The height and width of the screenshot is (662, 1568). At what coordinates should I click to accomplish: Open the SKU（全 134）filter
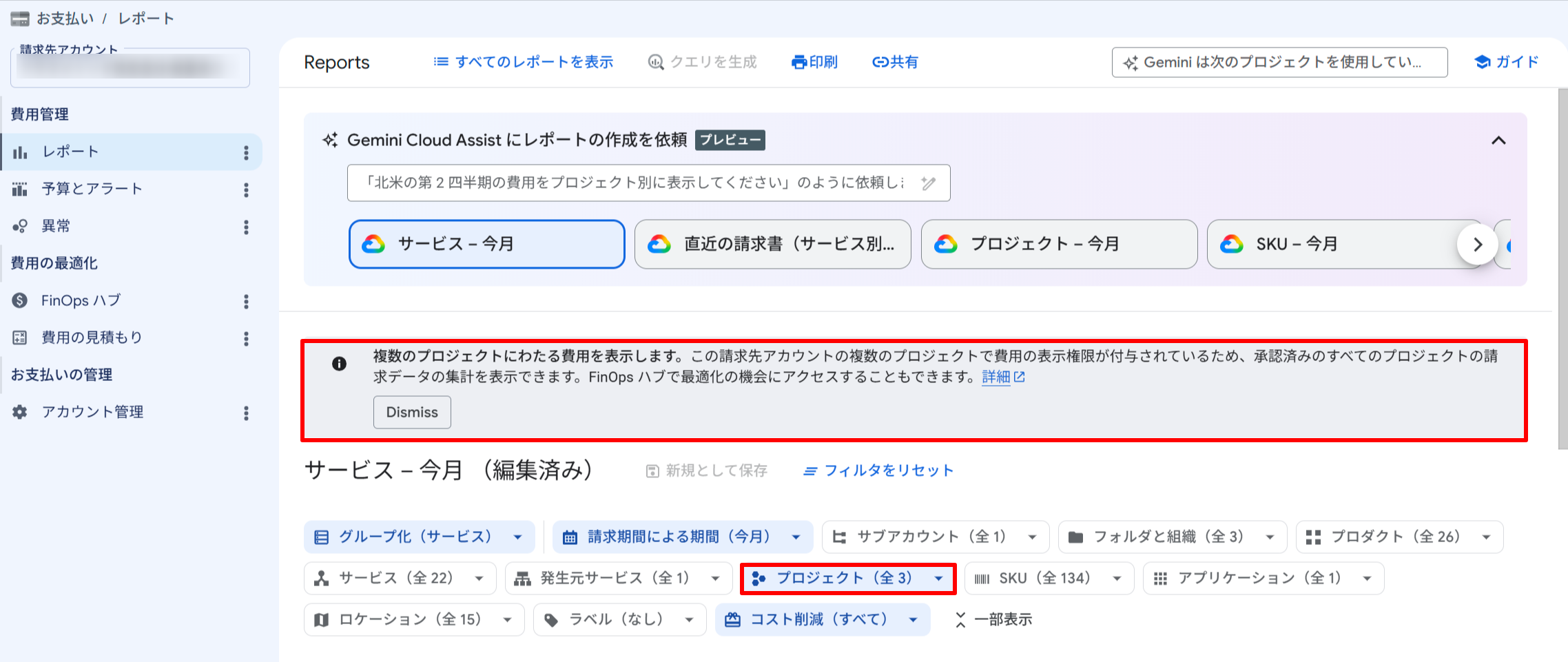point(1049,578)
